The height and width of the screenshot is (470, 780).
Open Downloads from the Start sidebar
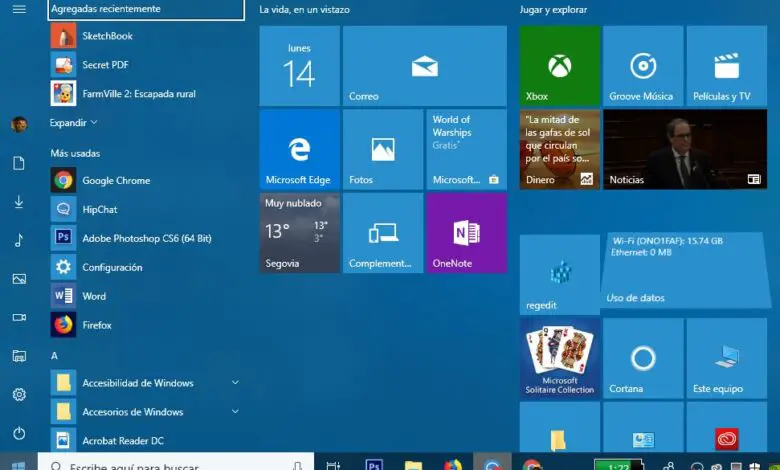click(19, 202)
